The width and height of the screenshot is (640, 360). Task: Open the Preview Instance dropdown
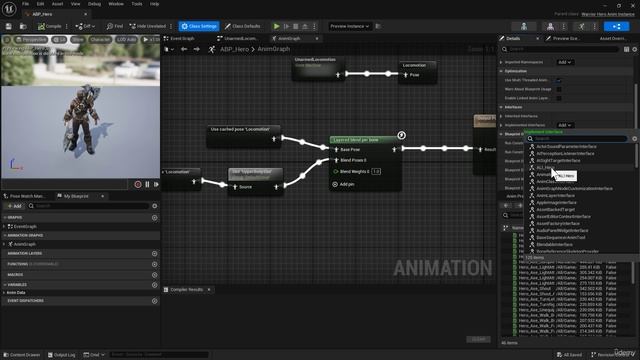click(x=349, y=26)
